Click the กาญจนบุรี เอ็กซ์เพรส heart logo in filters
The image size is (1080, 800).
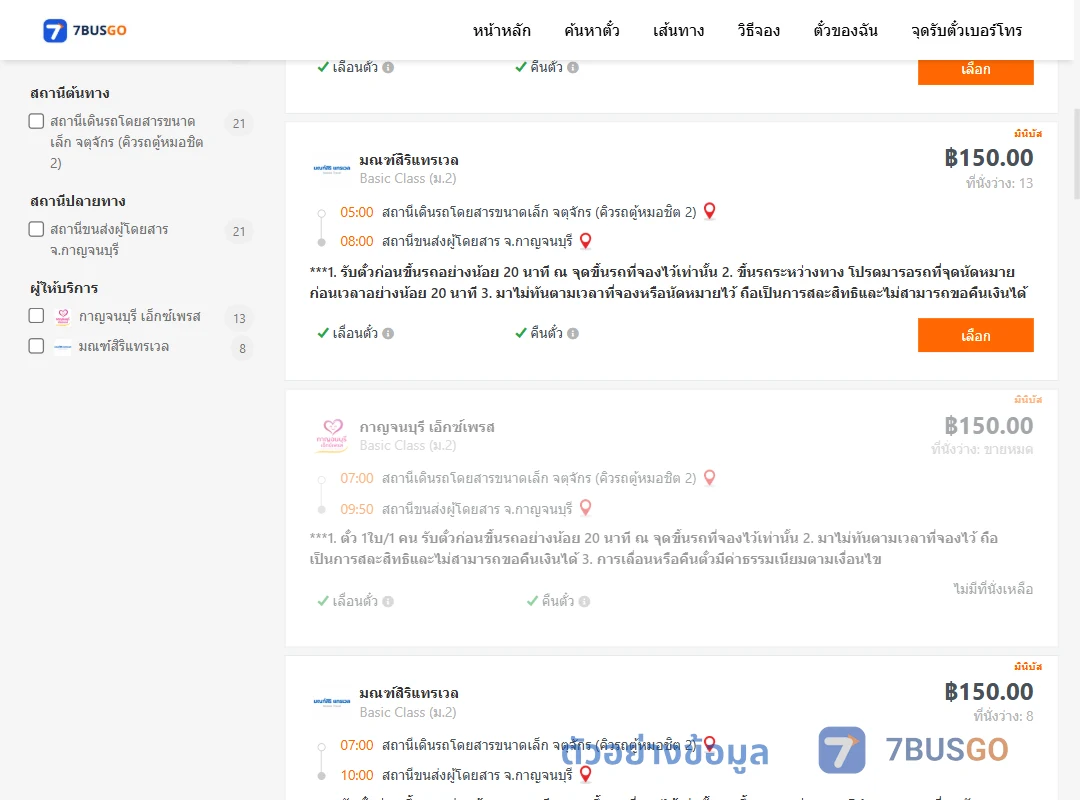pyautogui.click(x=63, y=316)
